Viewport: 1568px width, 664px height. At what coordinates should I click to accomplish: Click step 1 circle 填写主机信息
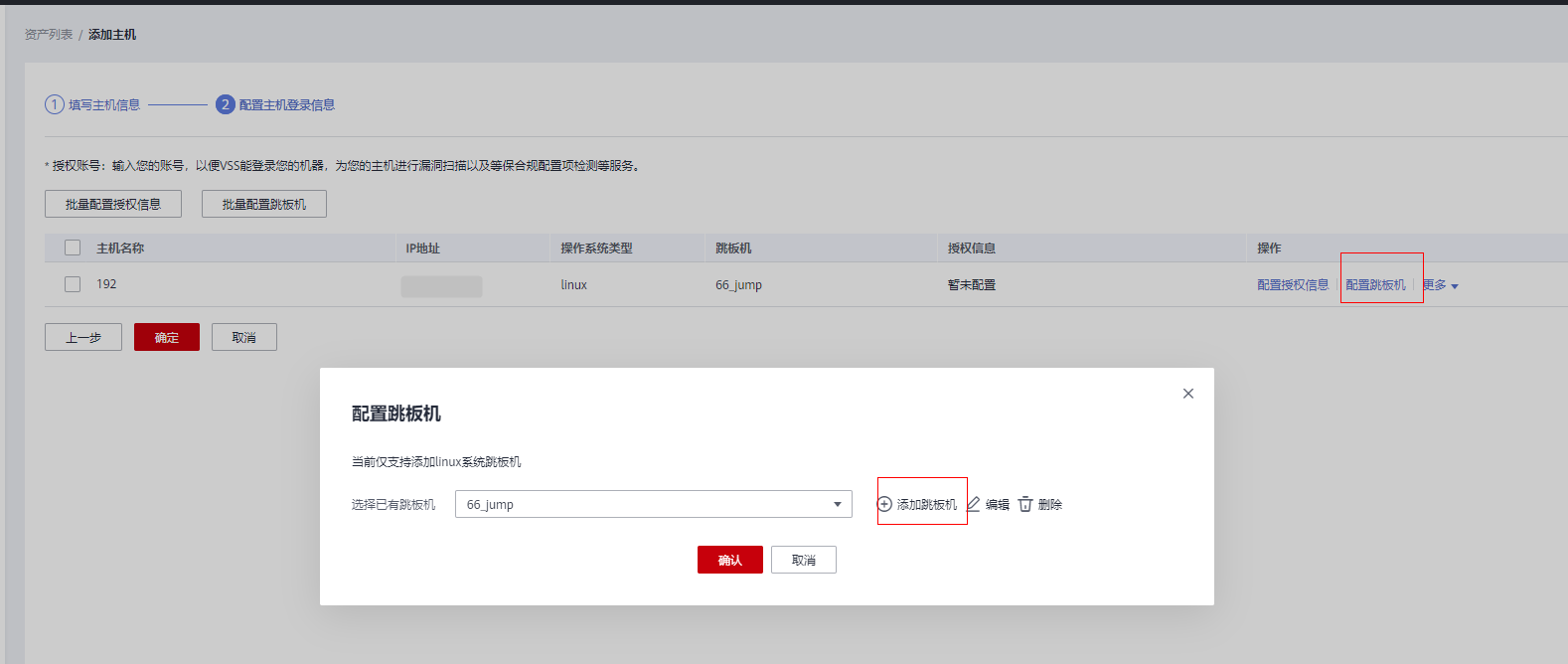pyautogui.click(x=55, y=104)
